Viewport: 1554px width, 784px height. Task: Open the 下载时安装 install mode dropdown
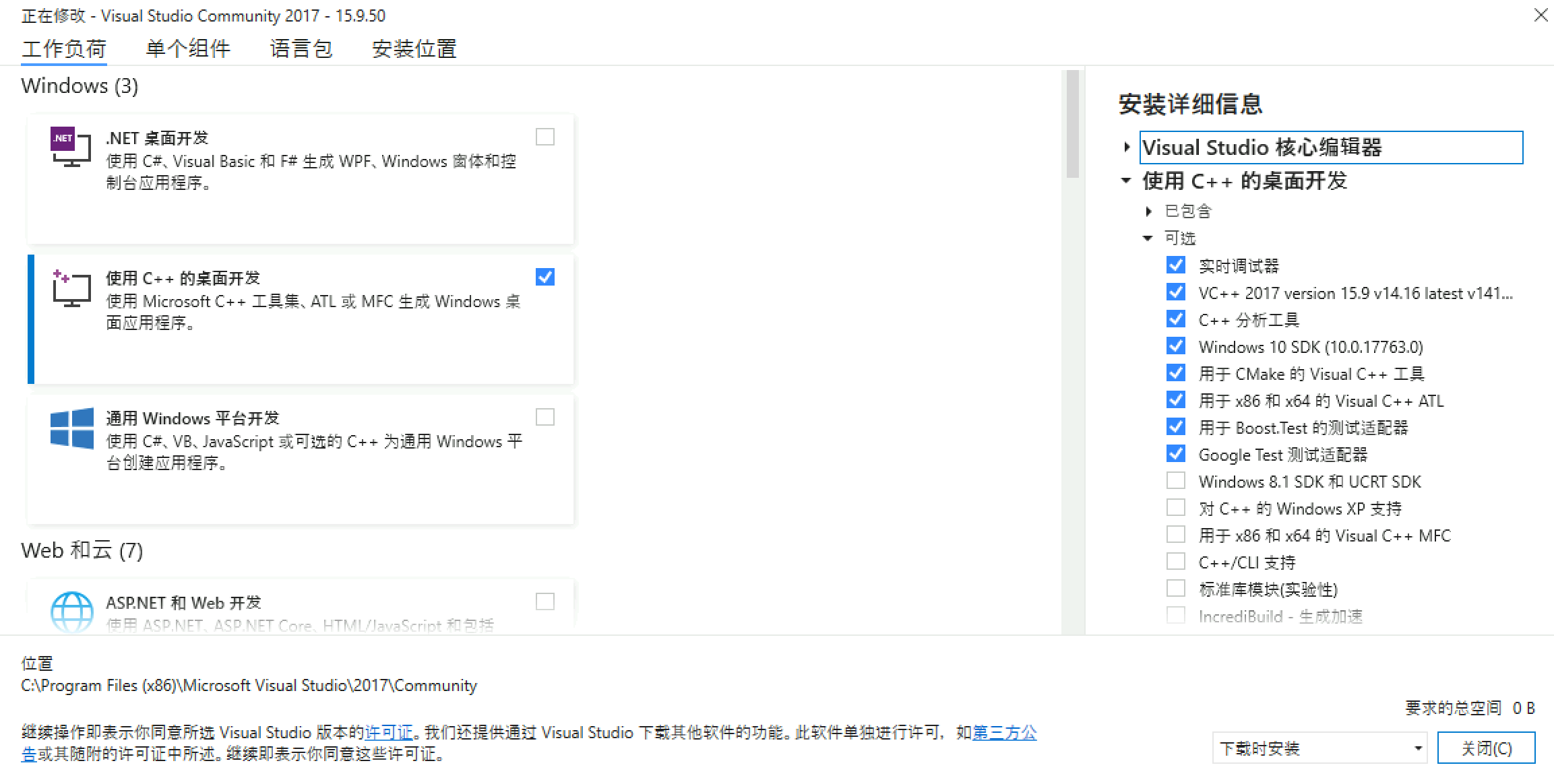[x=1319, y=748]
